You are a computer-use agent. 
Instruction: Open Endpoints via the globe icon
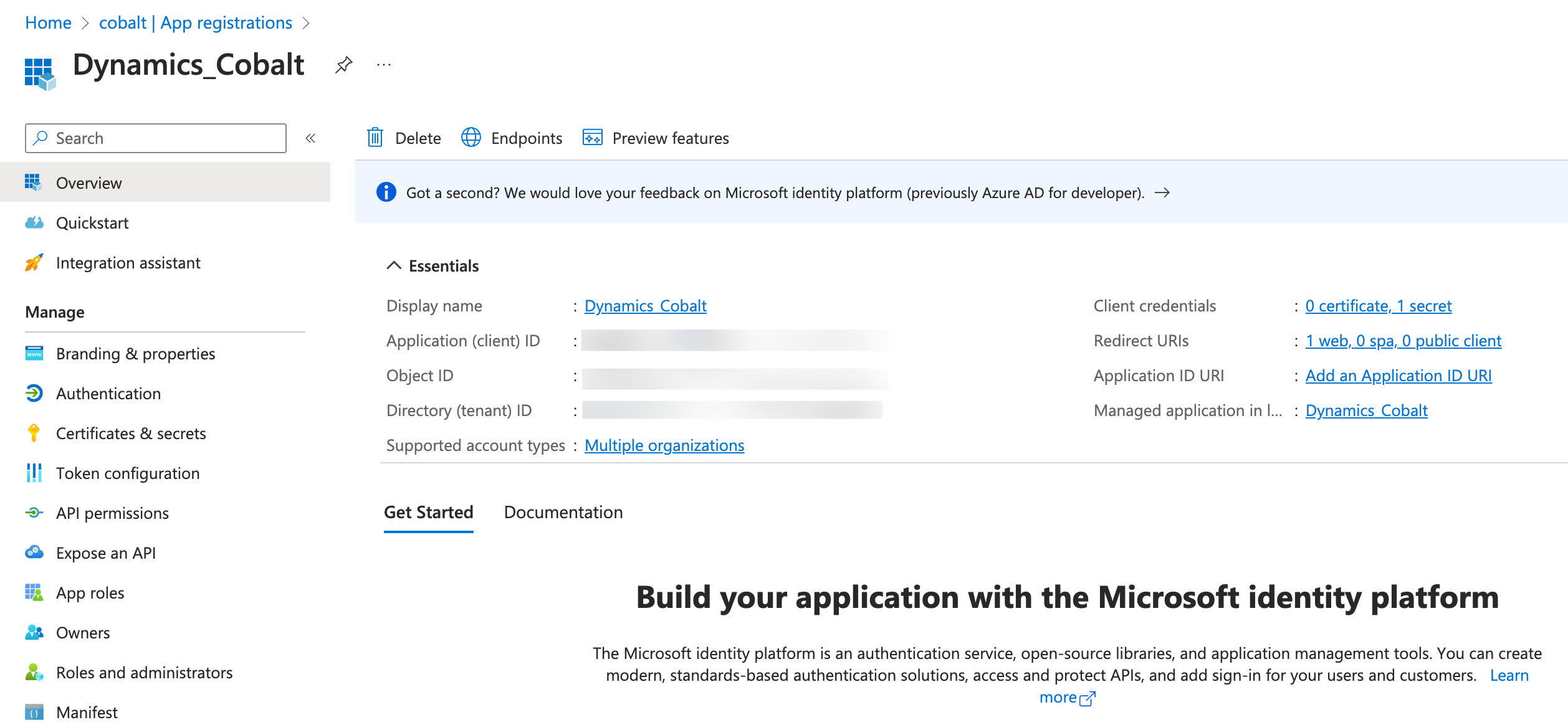[471, 138]
